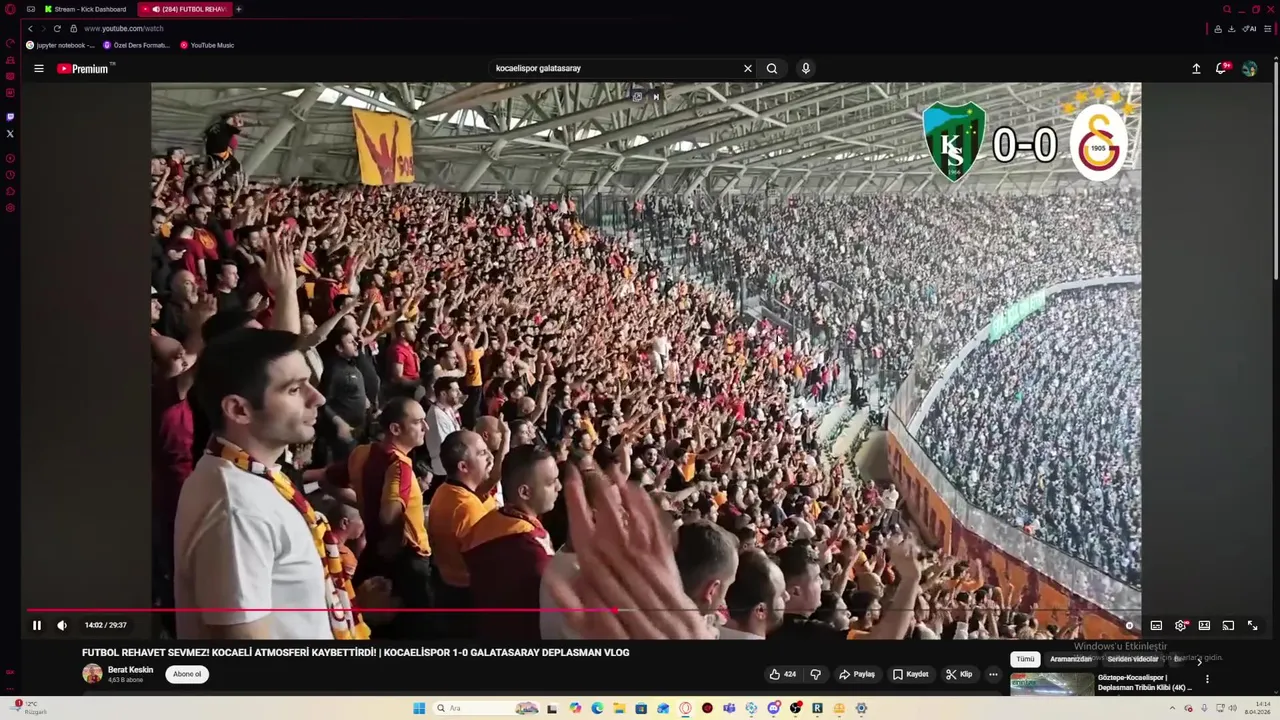
Task: Subscribe using the Abone ol button
Action: (187, 674)
